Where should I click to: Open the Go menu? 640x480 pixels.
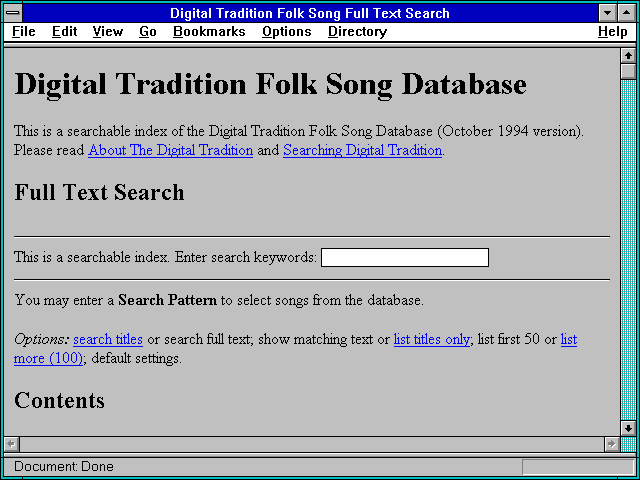[148, 32]
